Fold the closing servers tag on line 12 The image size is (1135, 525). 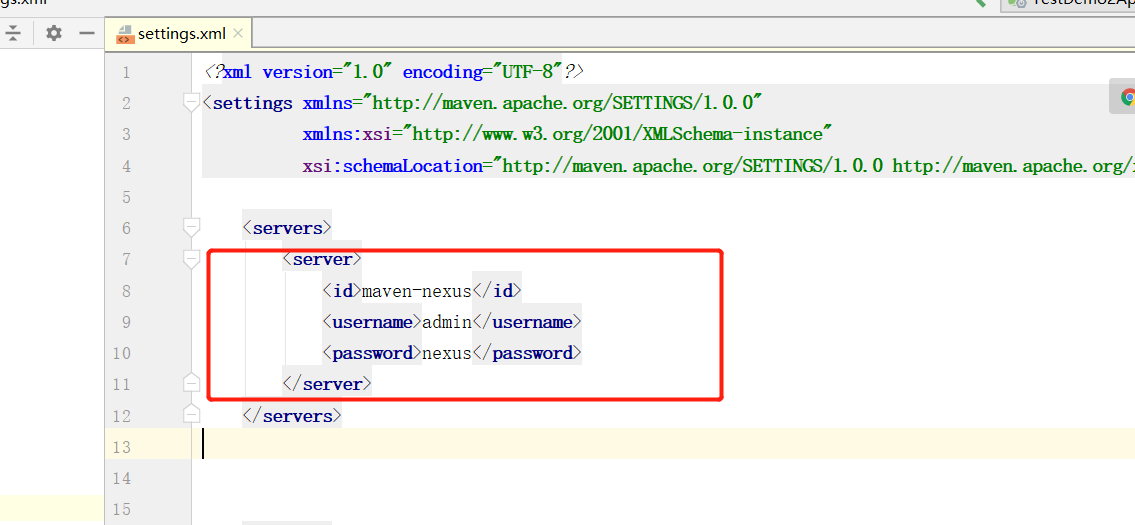(x=191, y=414)
